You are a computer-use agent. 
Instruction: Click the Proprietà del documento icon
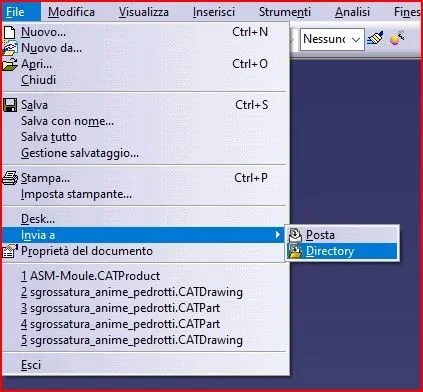click(x=10, y=251)
